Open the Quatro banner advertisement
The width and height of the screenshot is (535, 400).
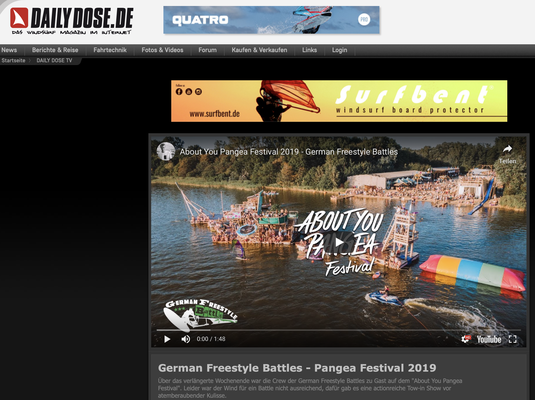click(271, 20)
